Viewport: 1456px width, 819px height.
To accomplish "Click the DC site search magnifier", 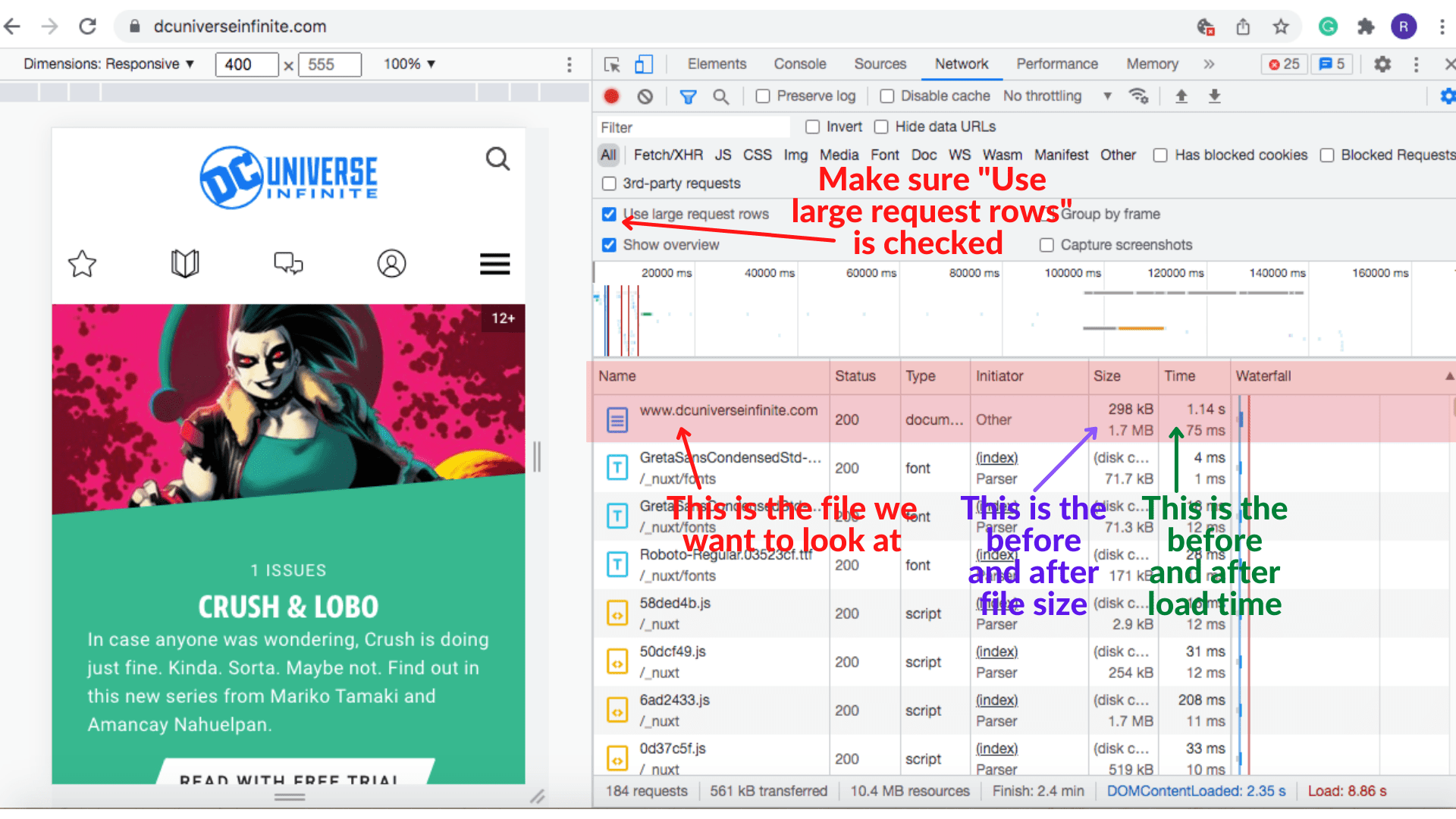I will 497,158.
